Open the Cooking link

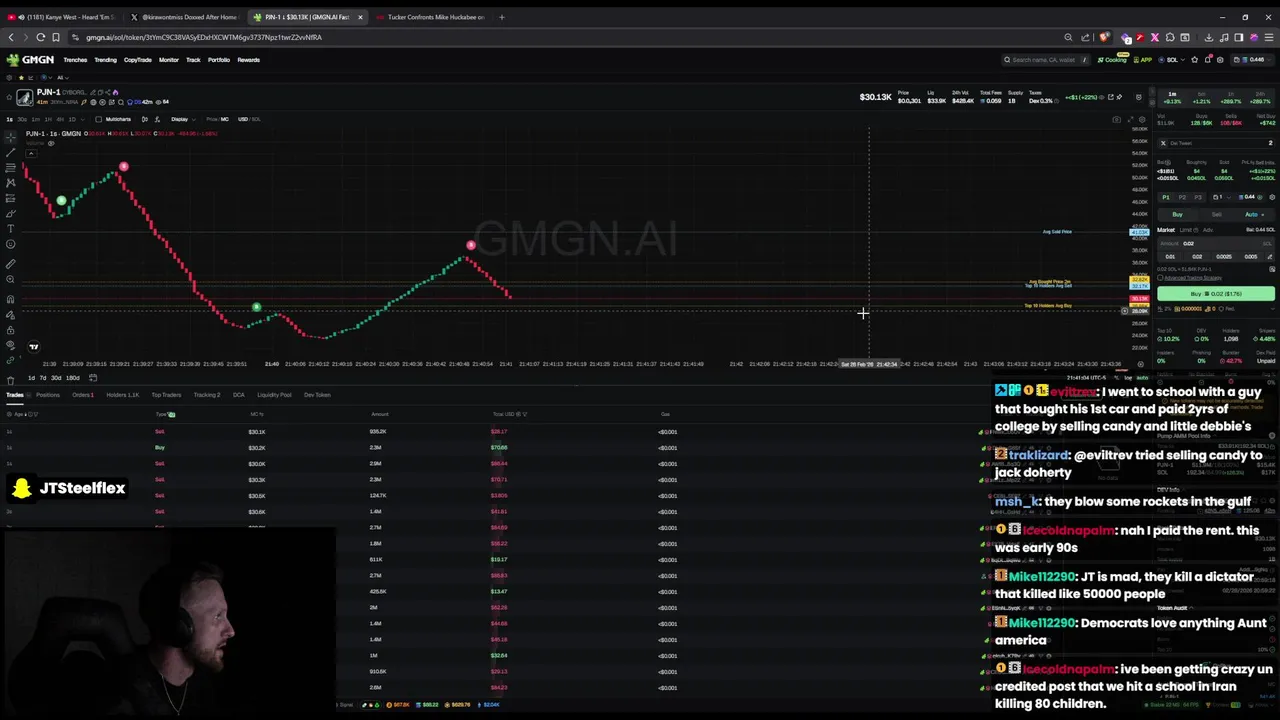[1112, 60]
